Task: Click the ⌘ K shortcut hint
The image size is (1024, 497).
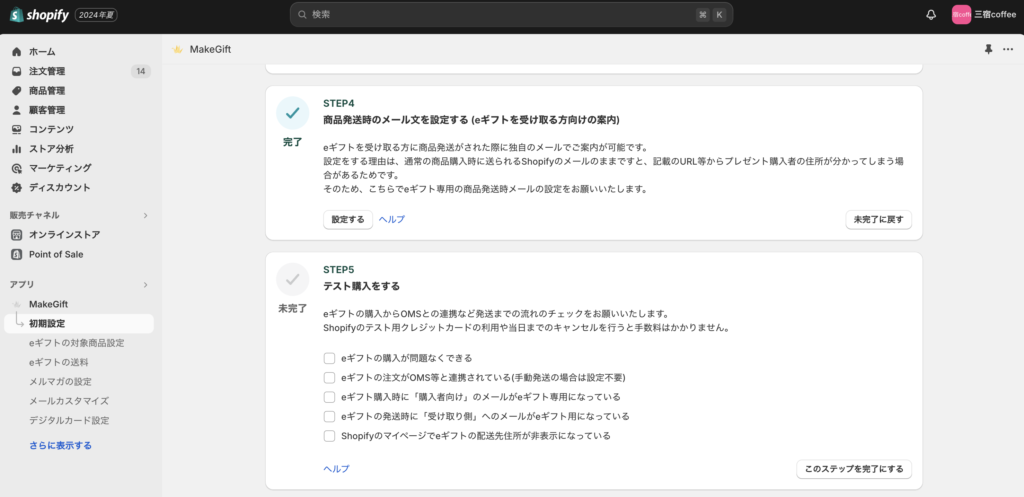Action: 711,14
